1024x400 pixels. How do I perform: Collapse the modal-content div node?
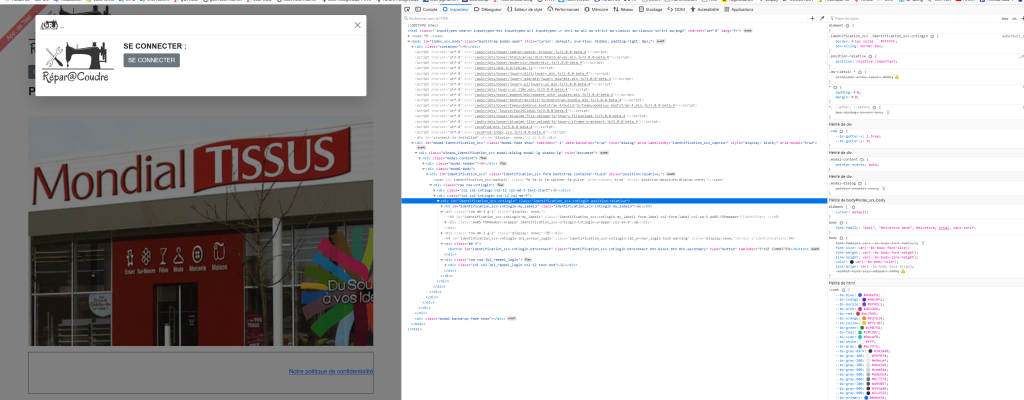422,158
